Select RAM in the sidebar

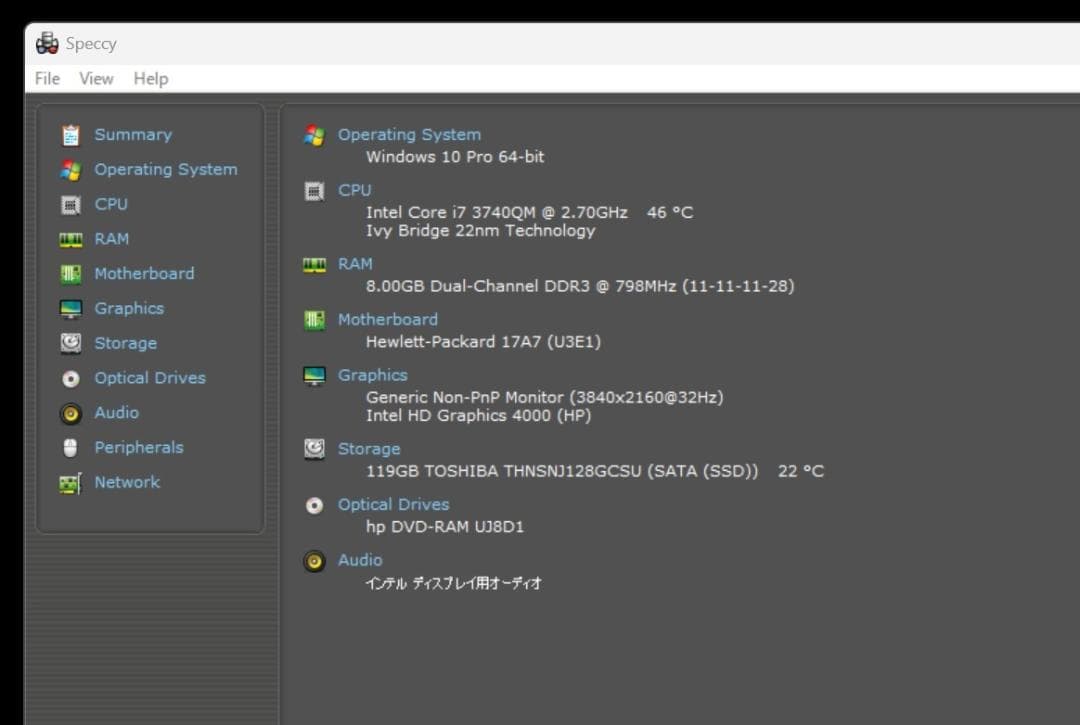[112, 238]
